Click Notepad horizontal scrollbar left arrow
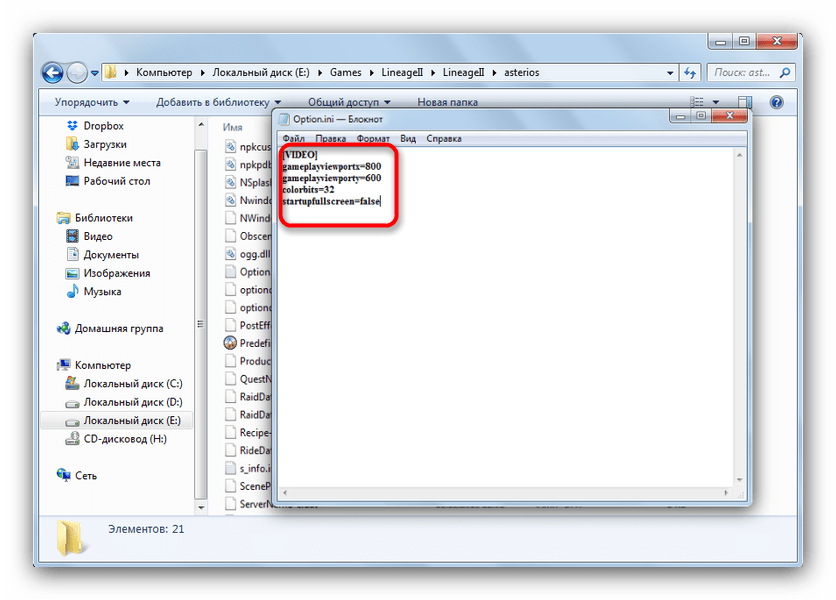The image size is (836, 600). [x=285, y=493]
